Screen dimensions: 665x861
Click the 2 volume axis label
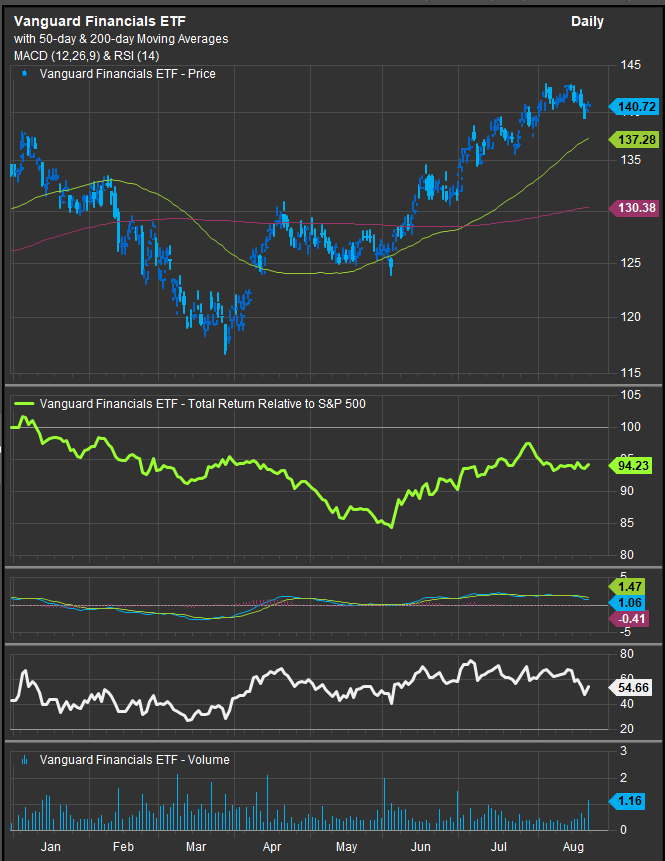click(623, 778)
